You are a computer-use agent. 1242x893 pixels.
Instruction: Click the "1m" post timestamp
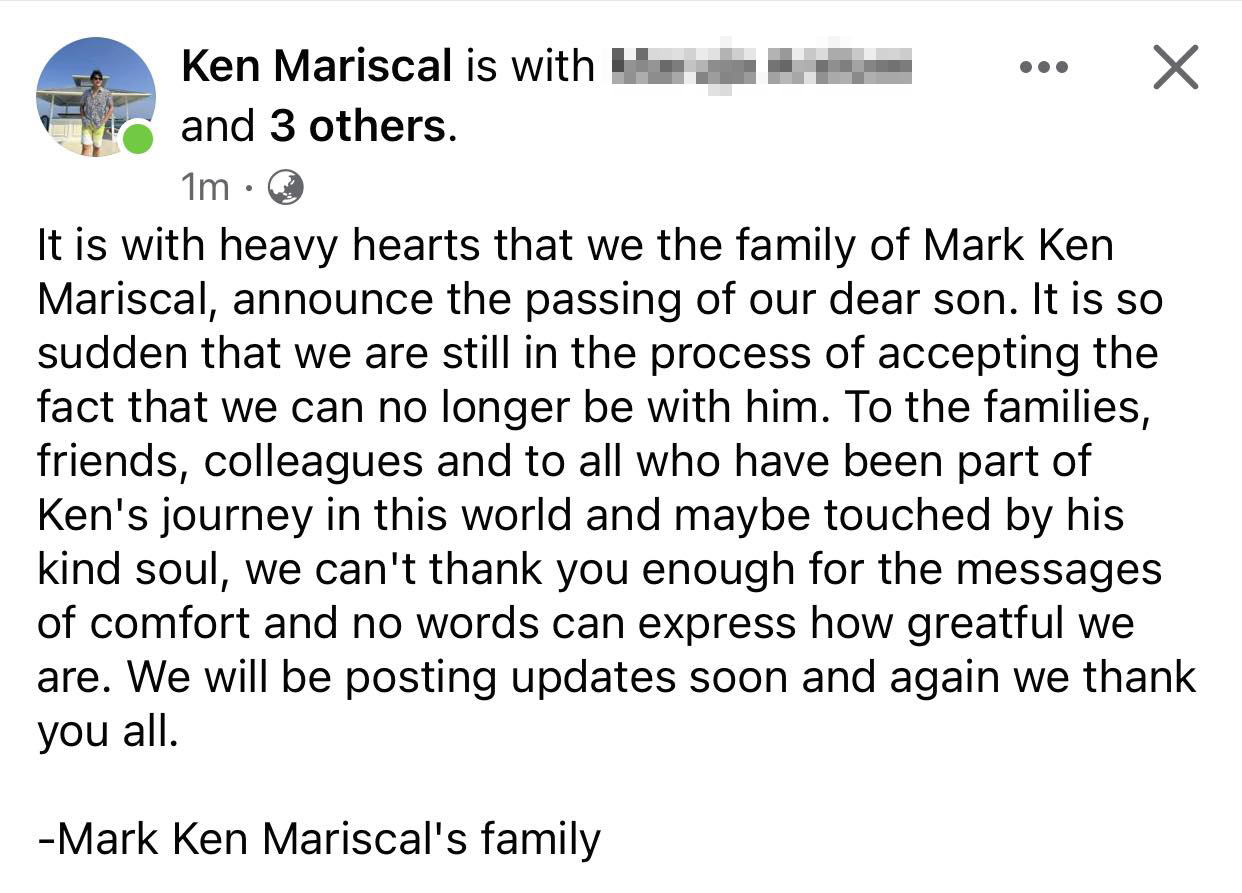click(204, 187)
